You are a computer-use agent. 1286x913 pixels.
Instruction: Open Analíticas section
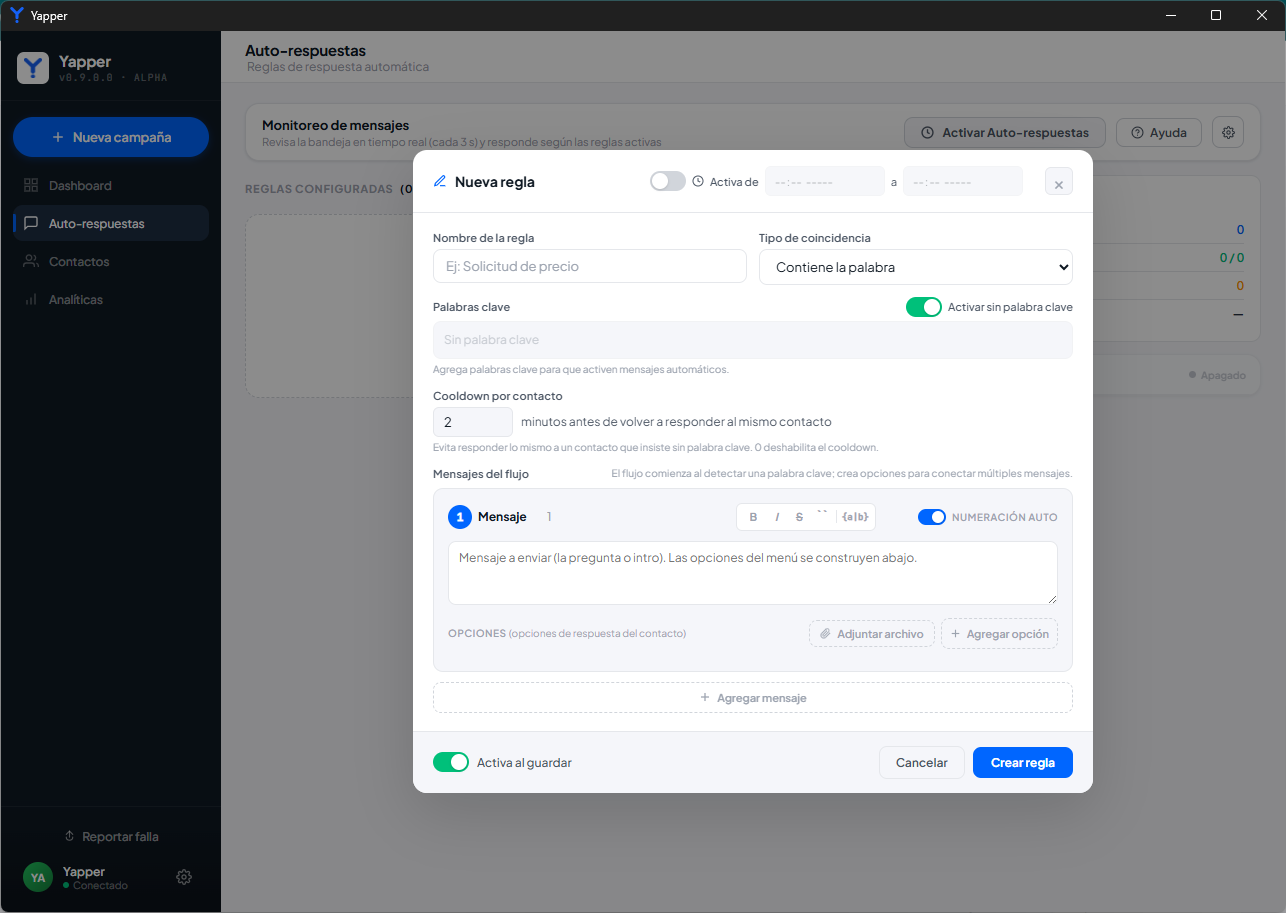[111, 299]
